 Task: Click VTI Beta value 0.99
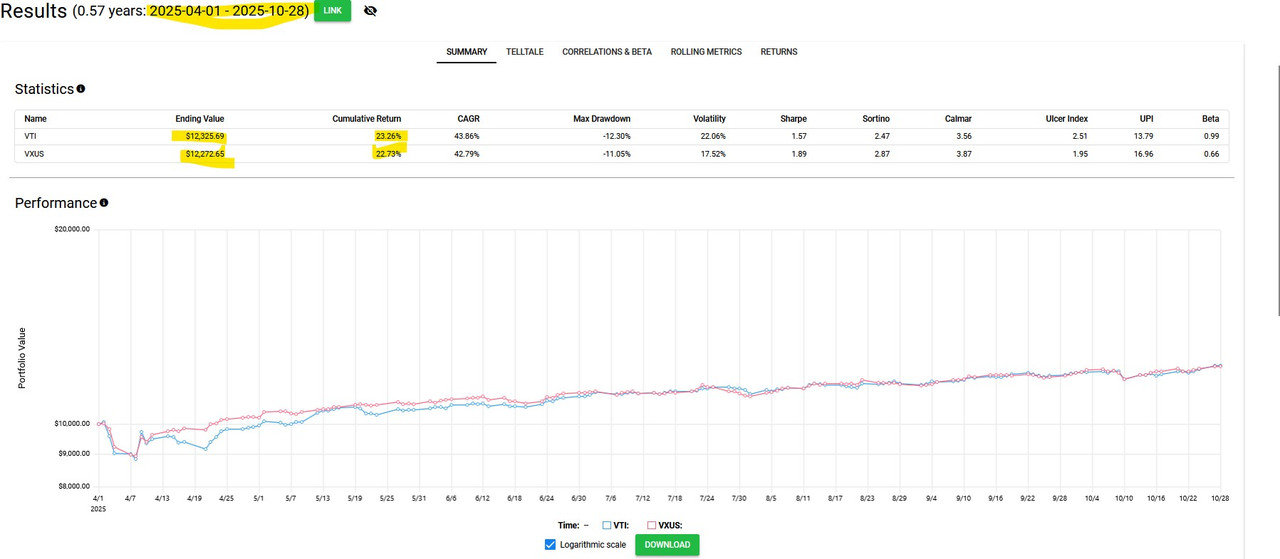pos(1211,136)
